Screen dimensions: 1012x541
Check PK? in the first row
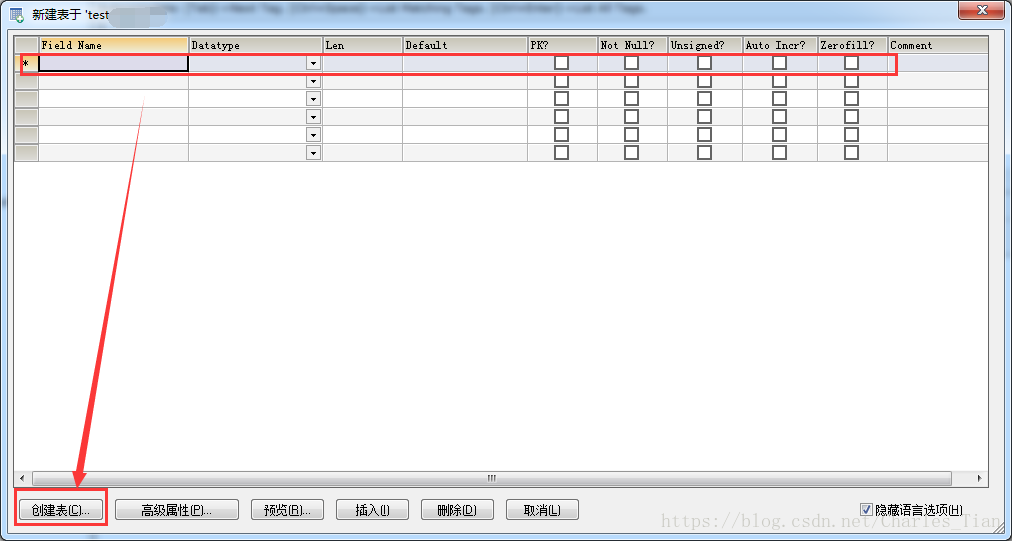click(562, 63)
